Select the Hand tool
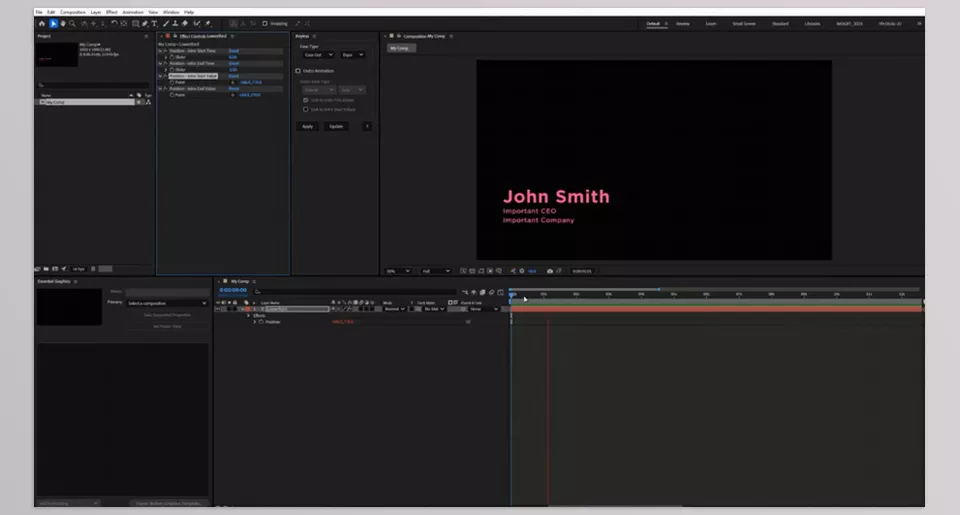 coord(62,24)
